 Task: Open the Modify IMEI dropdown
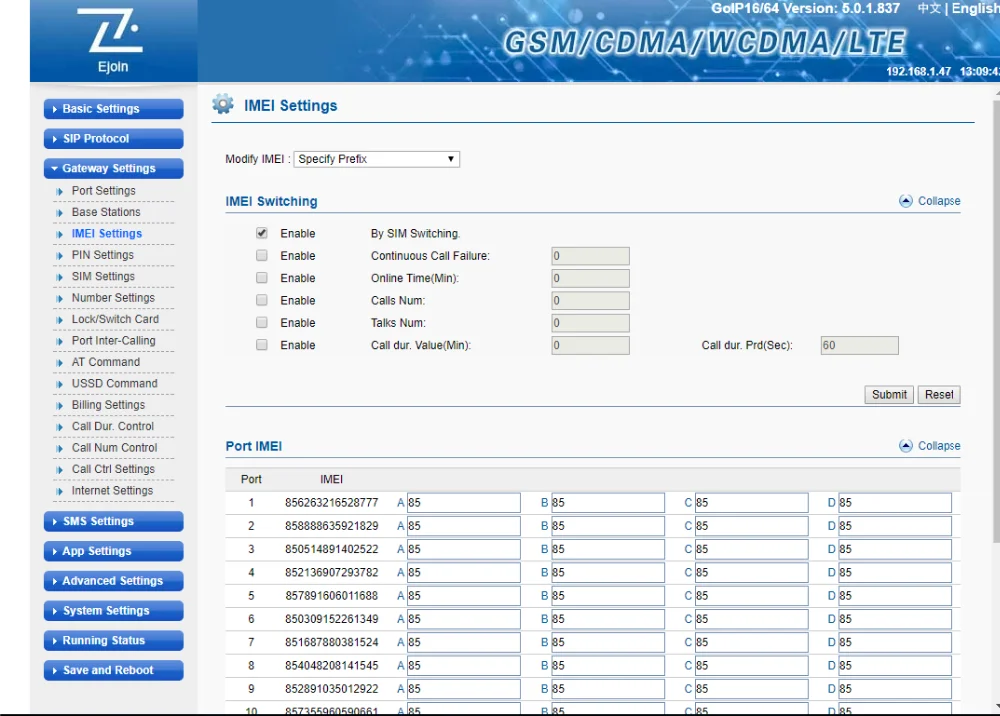tap(376, 159)
